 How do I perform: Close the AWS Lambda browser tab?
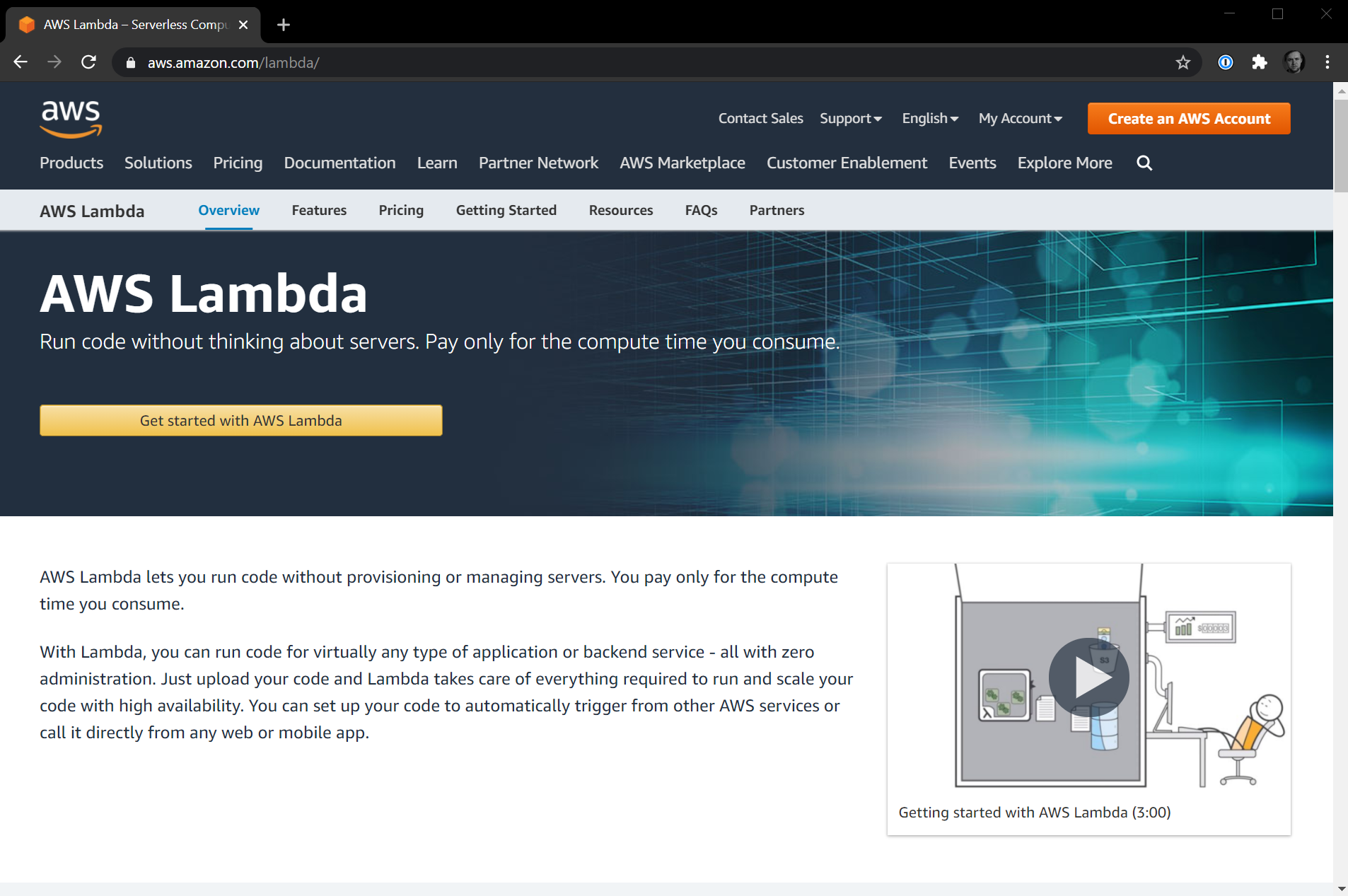click(x=243, y=25)
